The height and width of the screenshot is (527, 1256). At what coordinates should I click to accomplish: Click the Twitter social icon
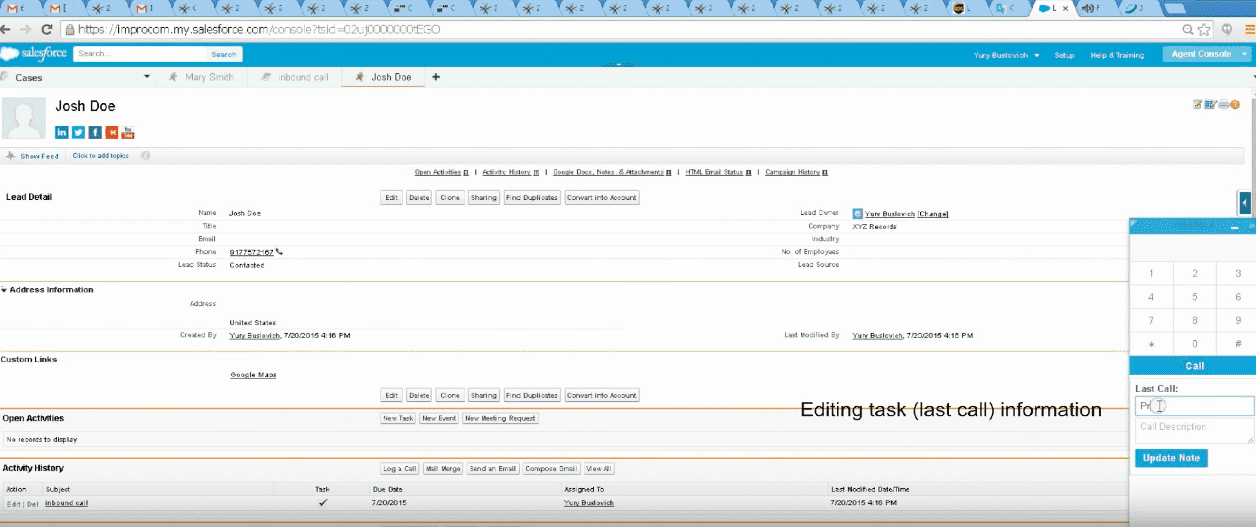[78, 132]
